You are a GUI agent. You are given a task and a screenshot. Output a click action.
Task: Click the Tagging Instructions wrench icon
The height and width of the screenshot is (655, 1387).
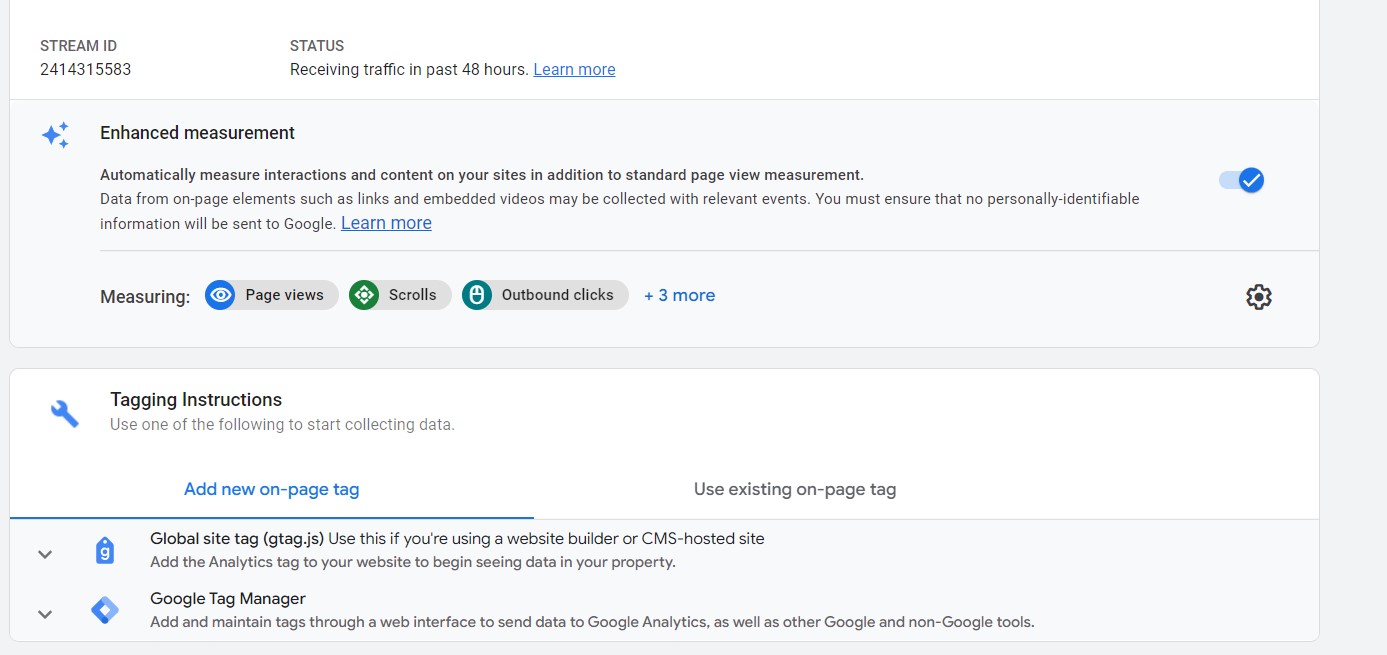tap(64, 413)
